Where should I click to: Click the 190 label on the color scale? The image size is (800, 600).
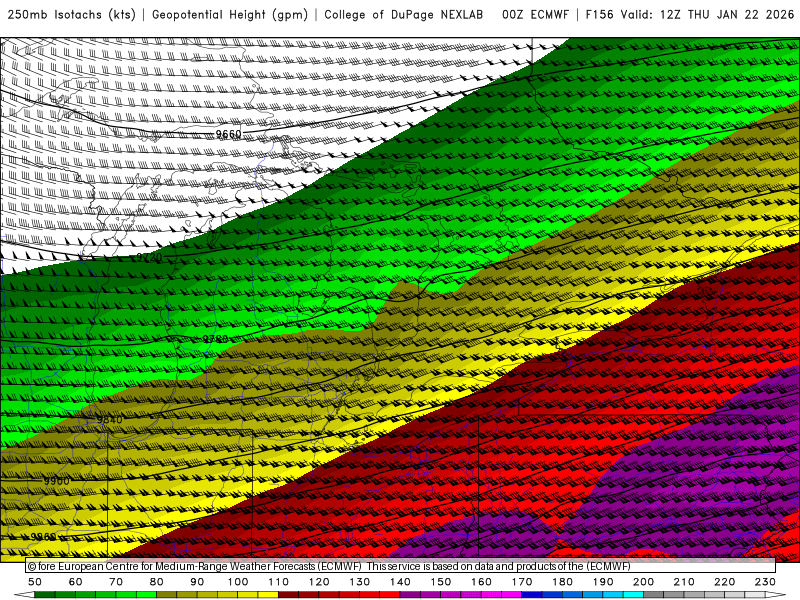603,582
